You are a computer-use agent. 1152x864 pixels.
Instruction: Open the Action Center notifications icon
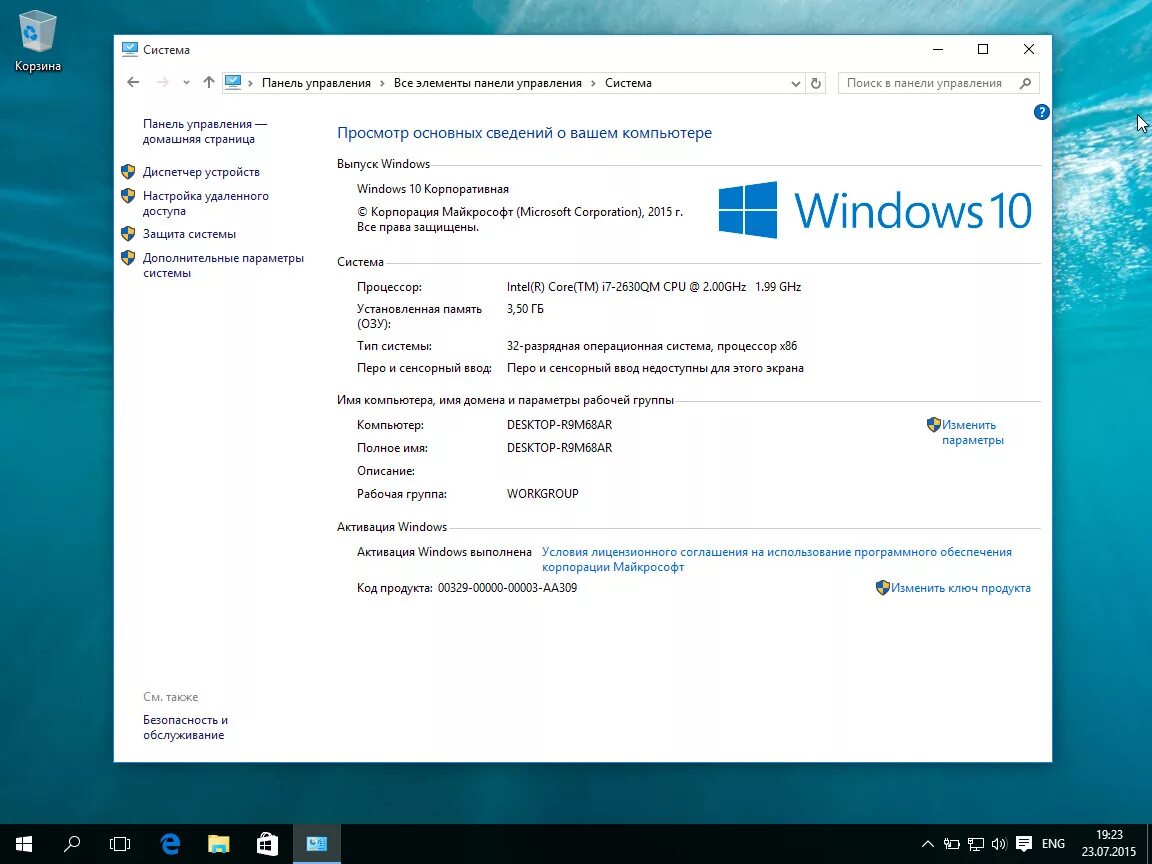pyautogui.click(x=1023, y=844)
